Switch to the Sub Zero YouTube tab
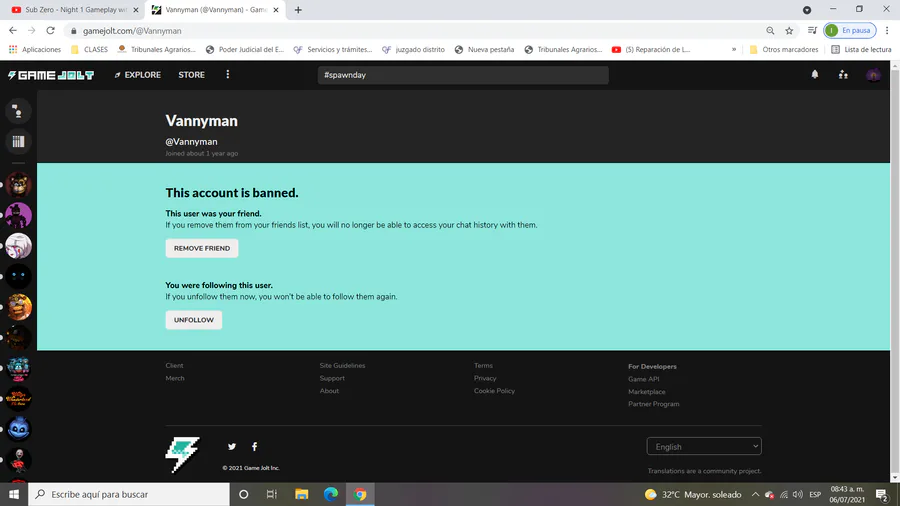The width and height of the screenshot is (900, 506). click(75, 10)
